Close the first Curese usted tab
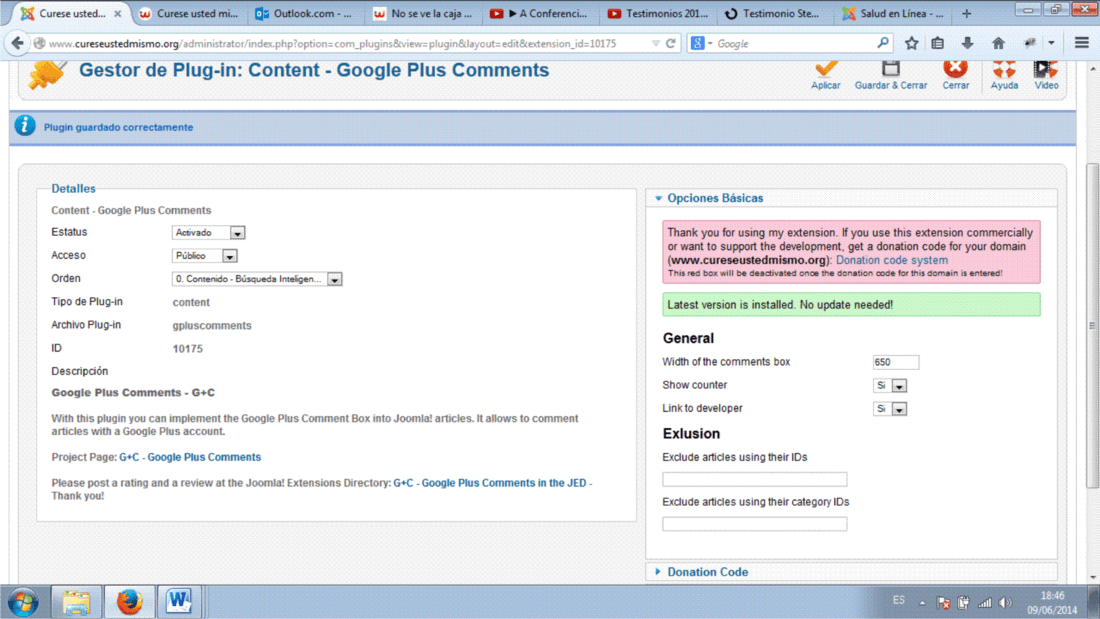The image size is (1100, 619). pos(117,13)
